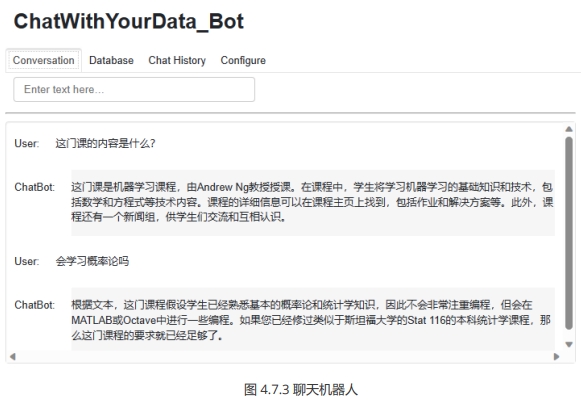This screenshot has width=581, height=403.
Task: Click the horizontal scroll-right arrow
Action: tap(556, 356)
